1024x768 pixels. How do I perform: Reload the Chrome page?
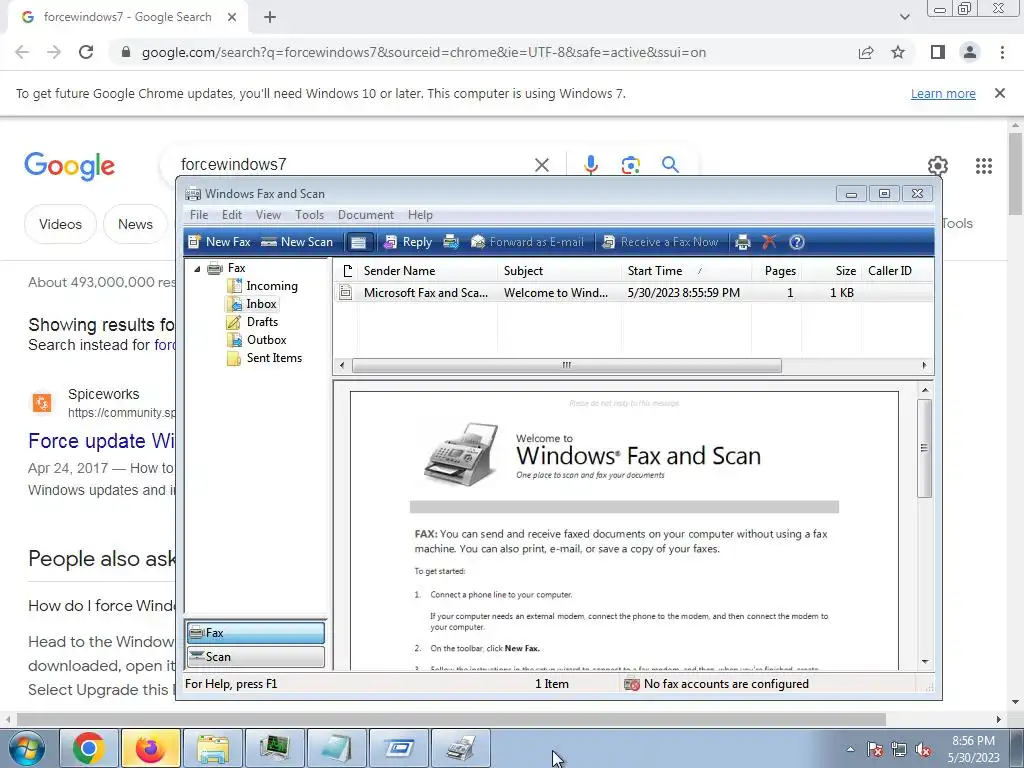[x=86, y=52]
